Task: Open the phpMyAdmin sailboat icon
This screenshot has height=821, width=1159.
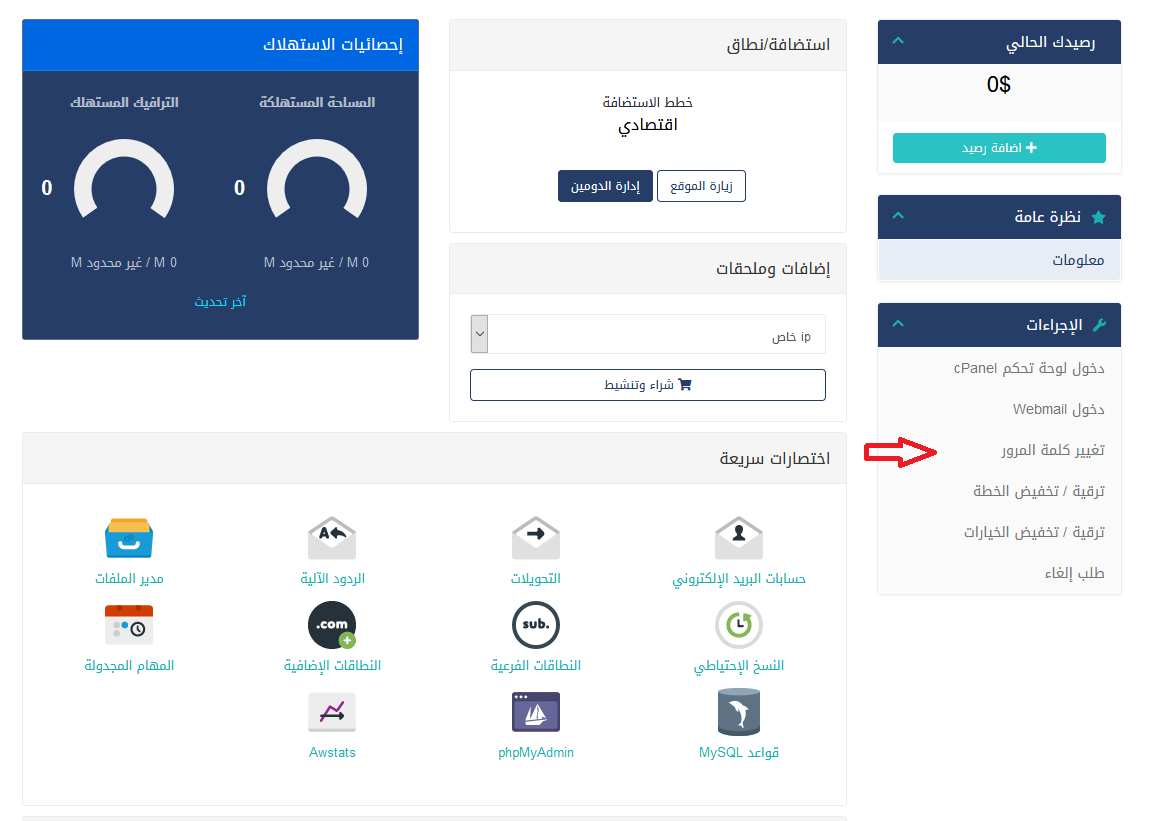Action: (536, 712)
